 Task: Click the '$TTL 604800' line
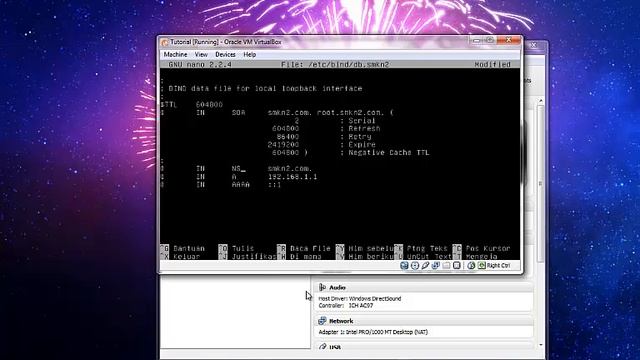192,104
